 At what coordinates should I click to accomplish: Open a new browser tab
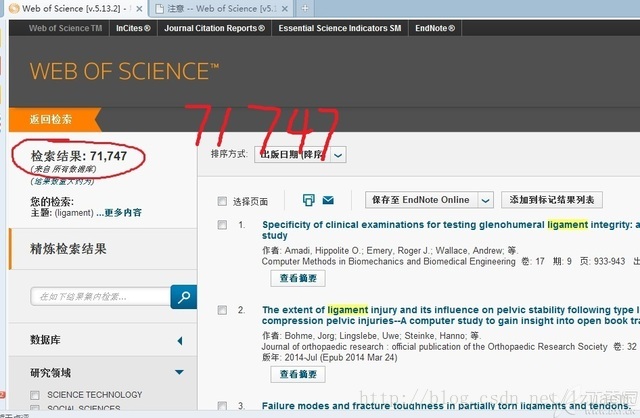[x=305, y=8]
